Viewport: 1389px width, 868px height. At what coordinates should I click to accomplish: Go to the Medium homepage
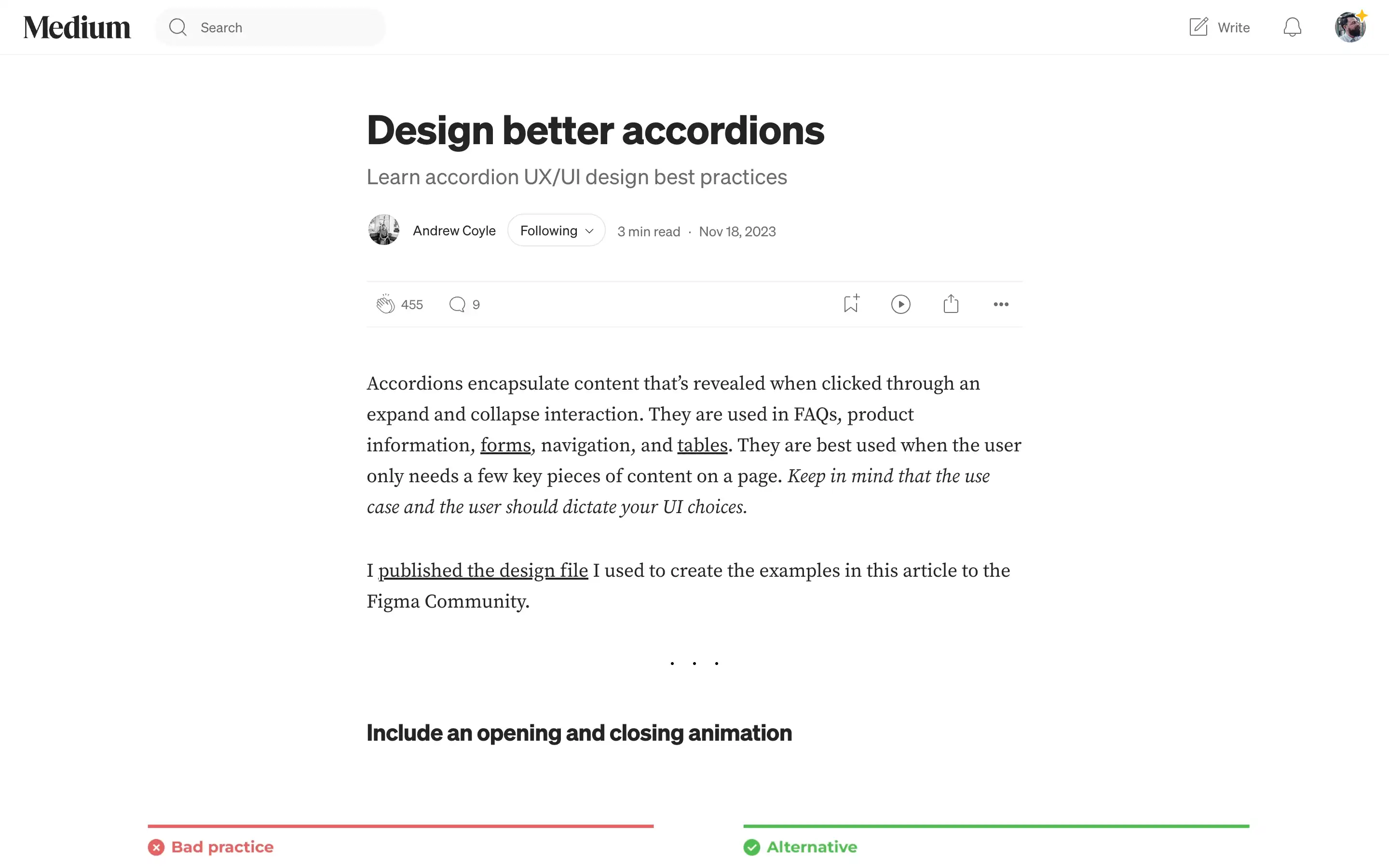(x=77, y=26)
